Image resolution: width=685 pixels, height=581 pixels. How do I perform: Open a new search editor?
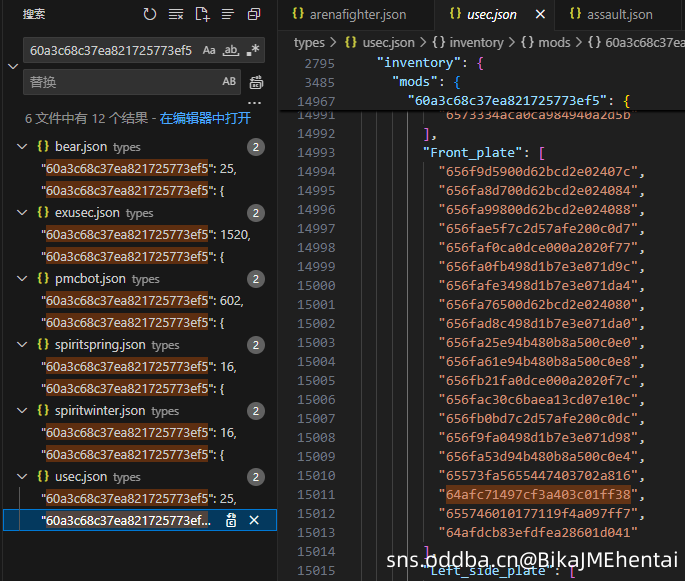tap(202, 15)
